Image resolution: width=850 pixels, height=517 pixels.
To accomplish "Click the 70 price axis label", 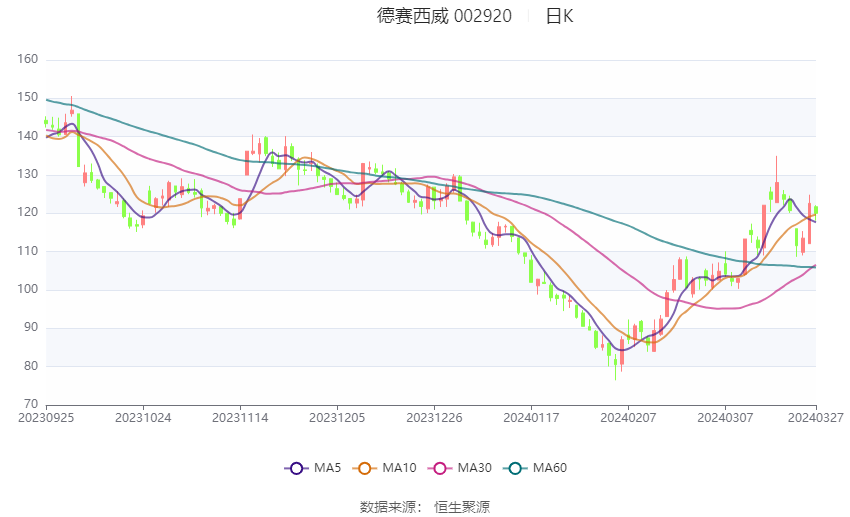I will tap(31, 404).
